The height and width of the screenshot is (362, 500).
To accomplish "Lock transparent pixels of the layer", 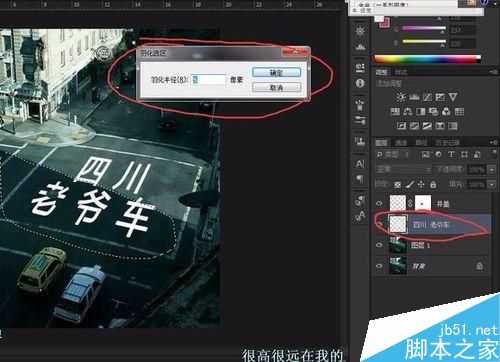I will pos(397,184).
